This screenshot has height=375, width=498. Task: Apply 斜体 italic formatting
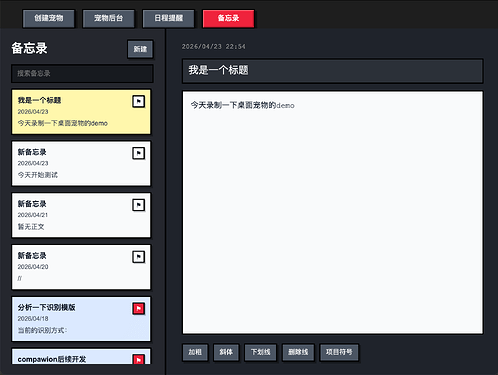[x=226, y=352]
